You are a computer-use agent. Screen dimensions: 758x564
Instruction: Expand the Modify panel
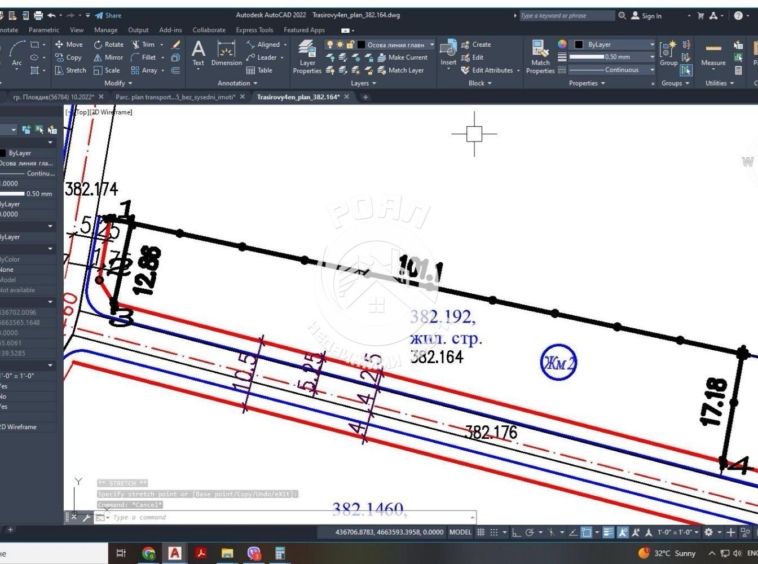click(x=118, y=83)
